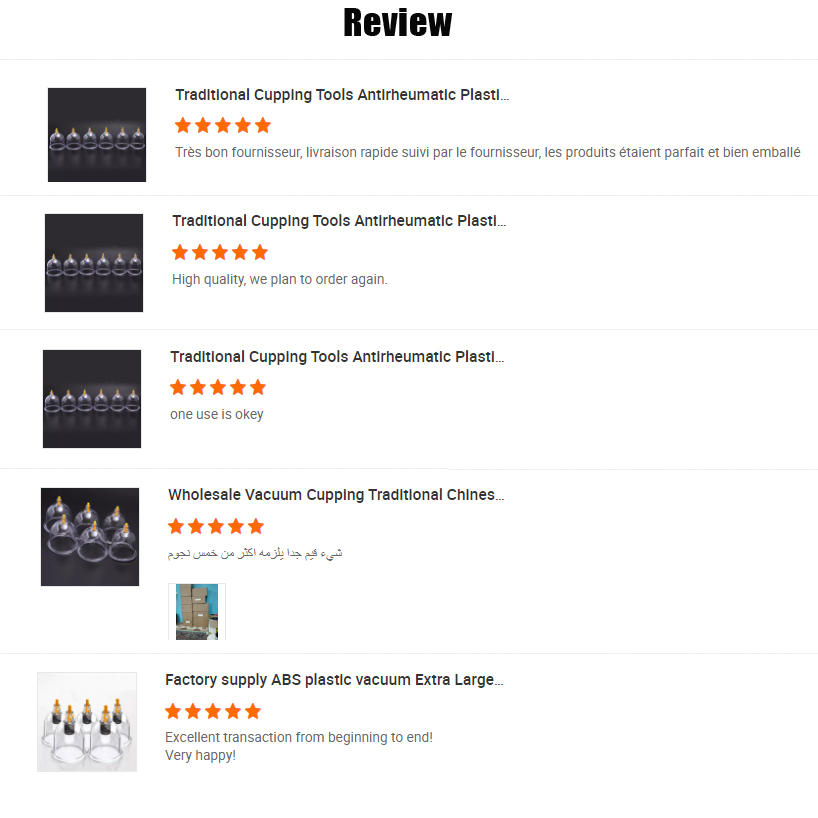Click product title above 'High quality' review

pyautogui.click(x=339, y=221)
